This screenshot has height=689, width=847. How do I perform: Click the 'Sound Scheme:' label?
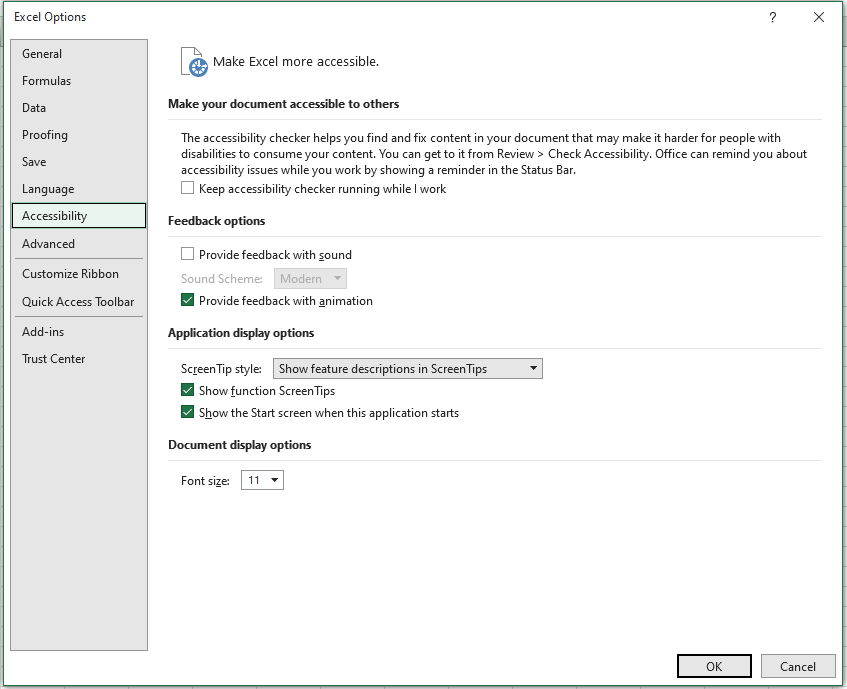[222, 279]
